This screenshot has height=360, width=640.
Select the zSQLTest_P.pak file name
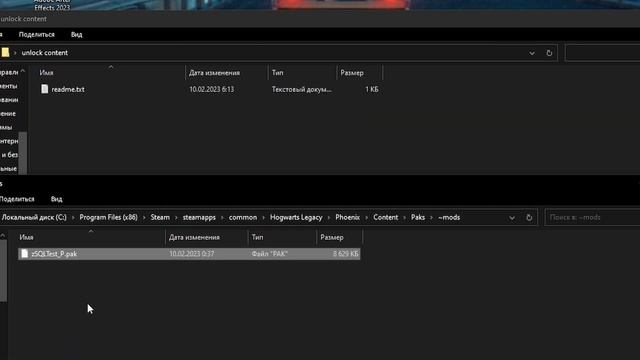click(54, 254)
